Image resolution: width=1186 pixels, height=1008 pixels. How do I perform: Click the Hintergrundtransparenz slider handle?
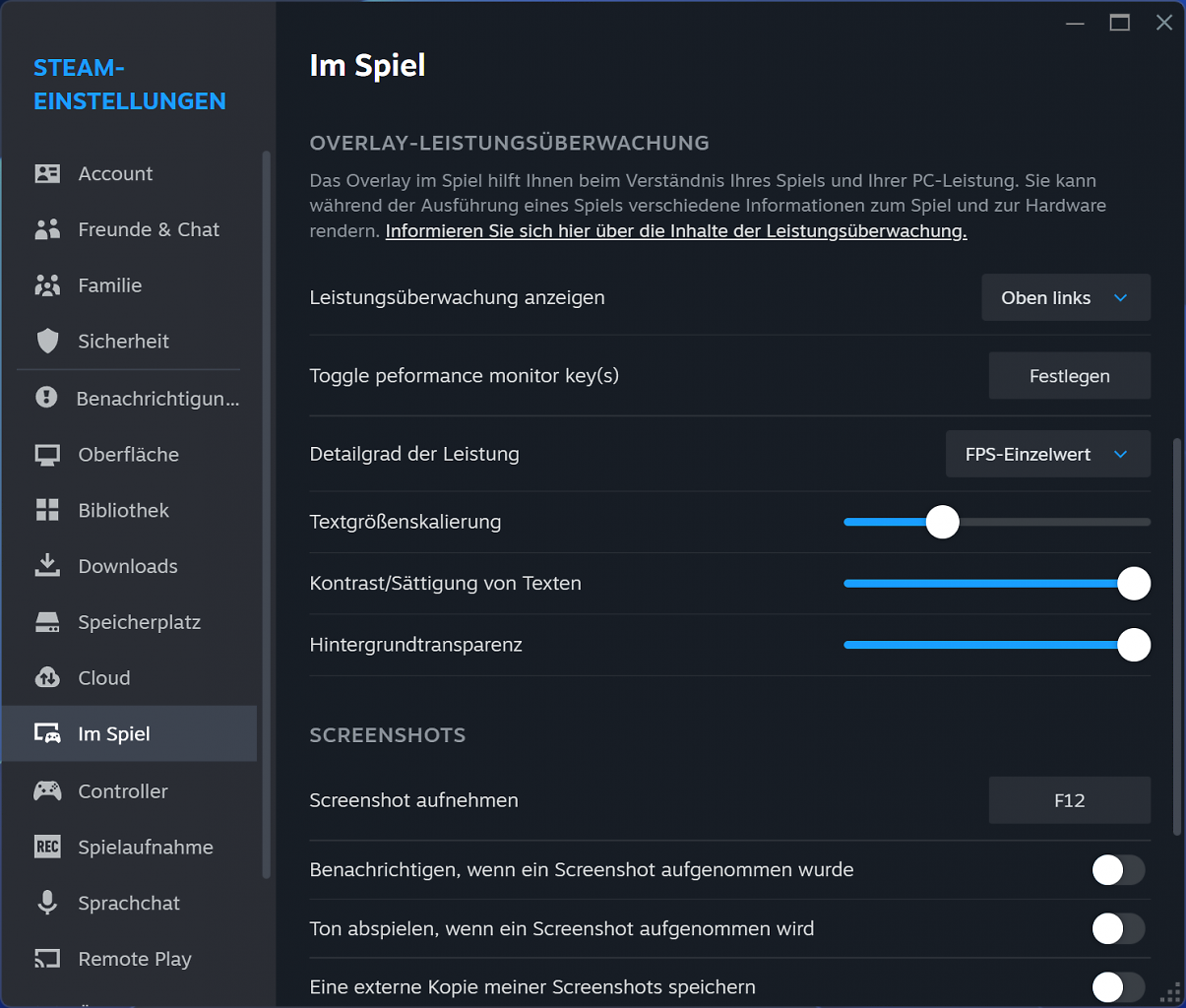pos(1134,646)
